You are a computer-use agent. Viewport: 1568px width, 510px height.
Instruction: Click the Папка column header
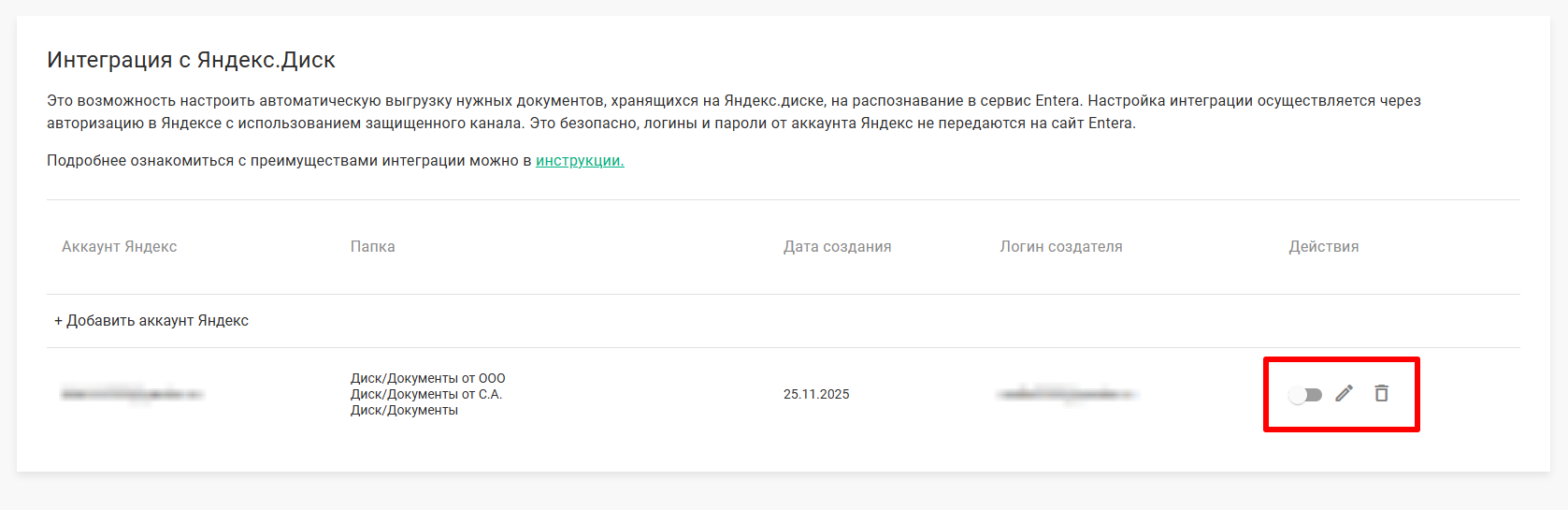[x=372, y=247]
